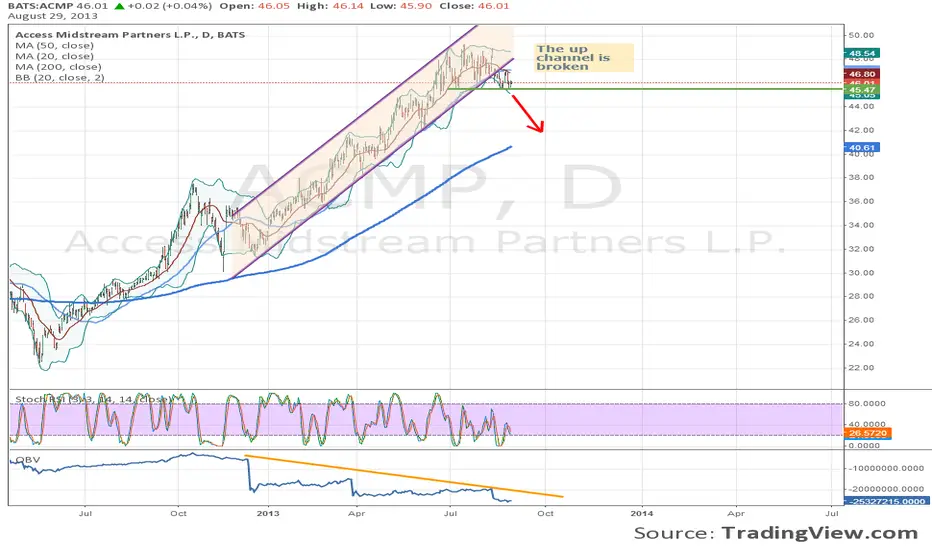
Task: Click the blue -25327215.0000 OBV tag
Action: tap(886, 501)
